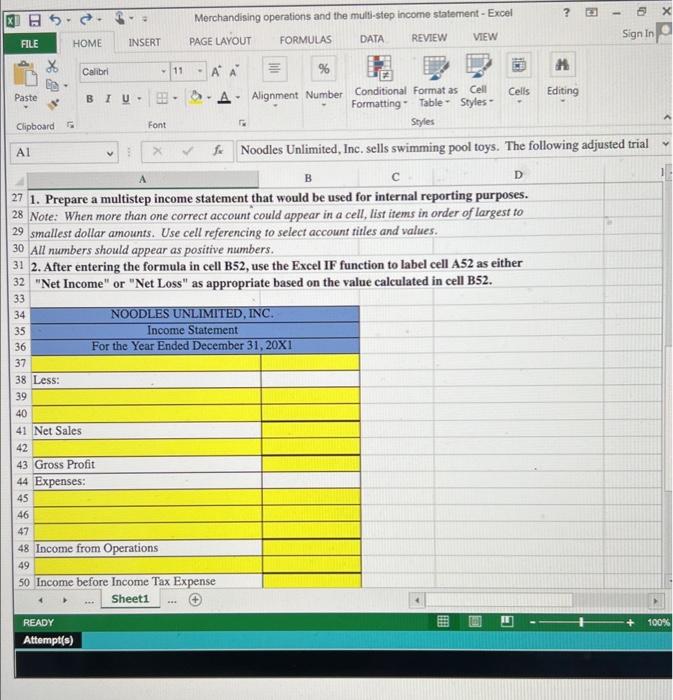The height and width of the screenshot is (700, 673).
Task: Open the Underline style dropdown arrow
Action: pyautogui.click(x=139, y=99)
